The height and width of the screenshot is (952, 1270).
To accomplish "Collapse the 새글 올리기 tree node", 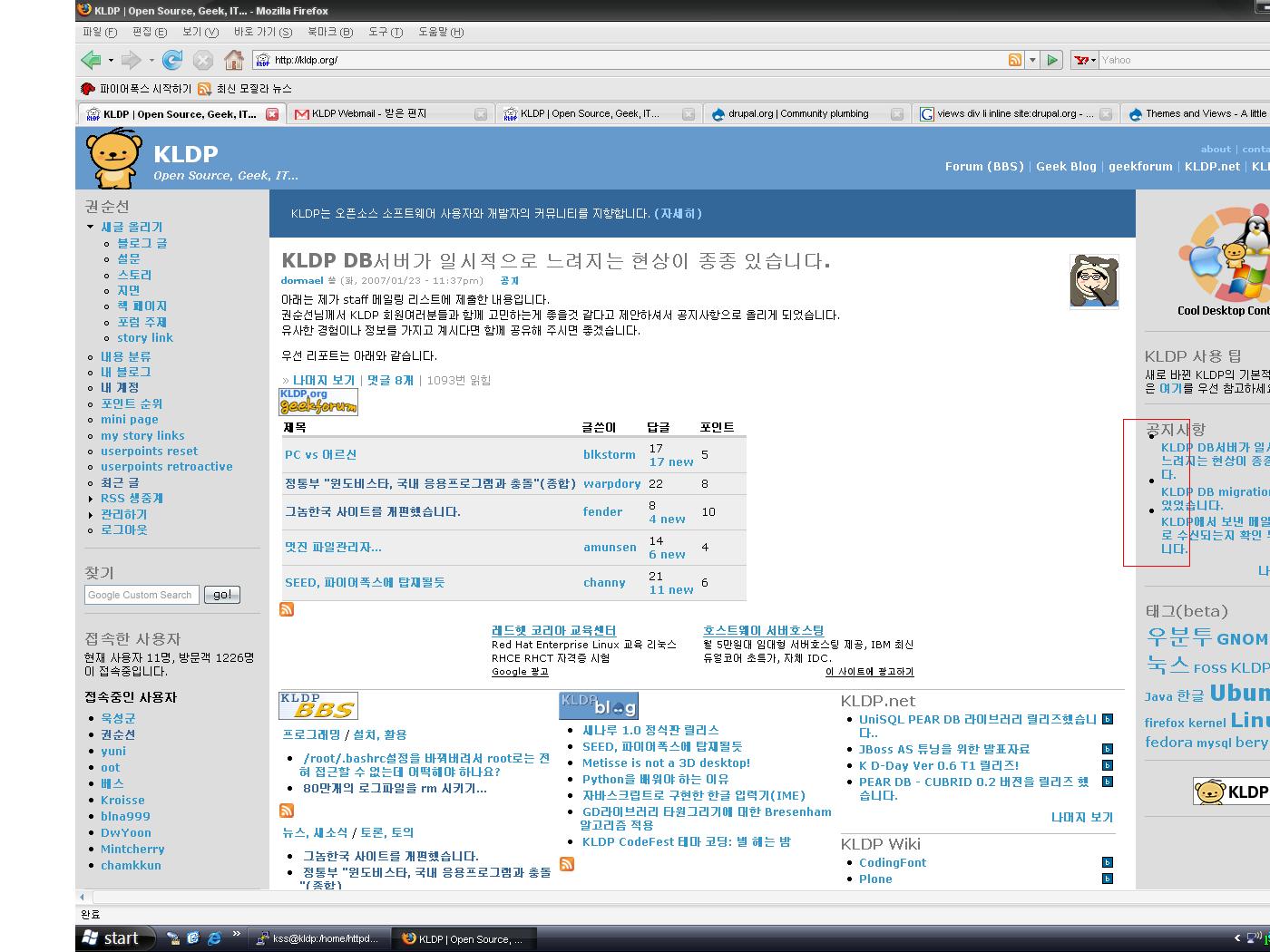I will [91, 227].
